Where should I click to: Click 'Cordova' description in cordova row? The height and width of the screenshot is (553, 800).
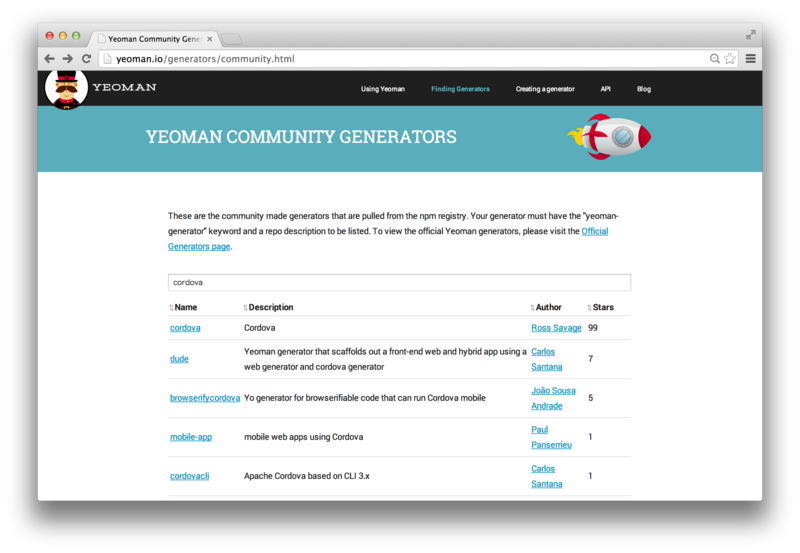point(259,328)
